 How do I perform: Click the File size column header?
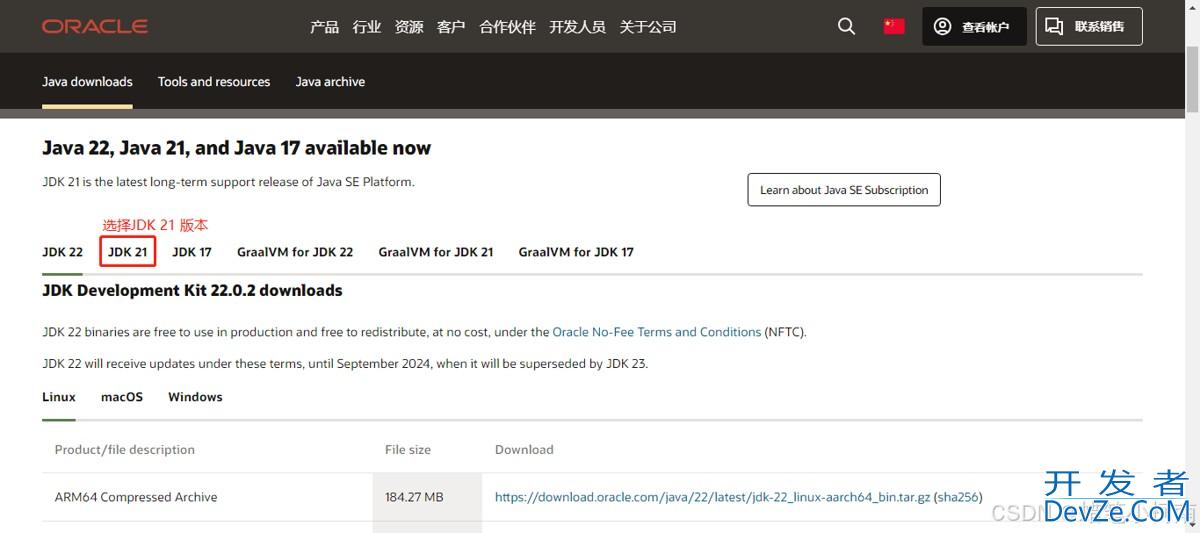pos(408,450)
